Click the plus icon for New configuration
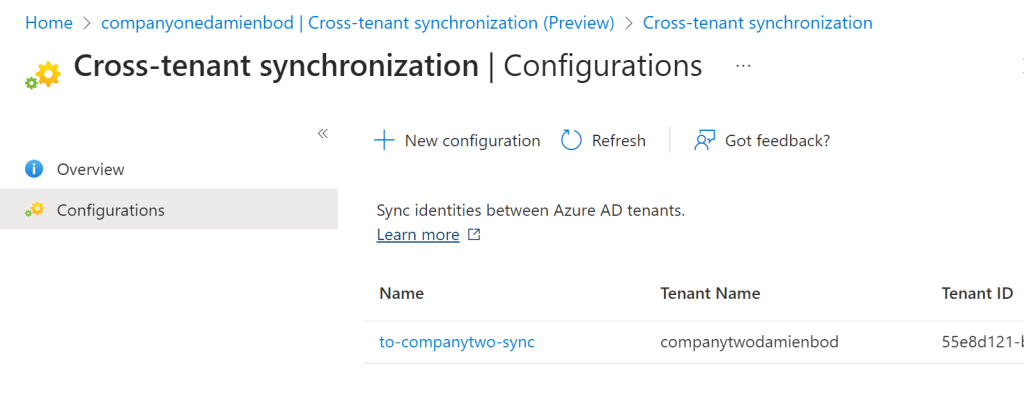The image size is (1024, 401). coord(384,141)
